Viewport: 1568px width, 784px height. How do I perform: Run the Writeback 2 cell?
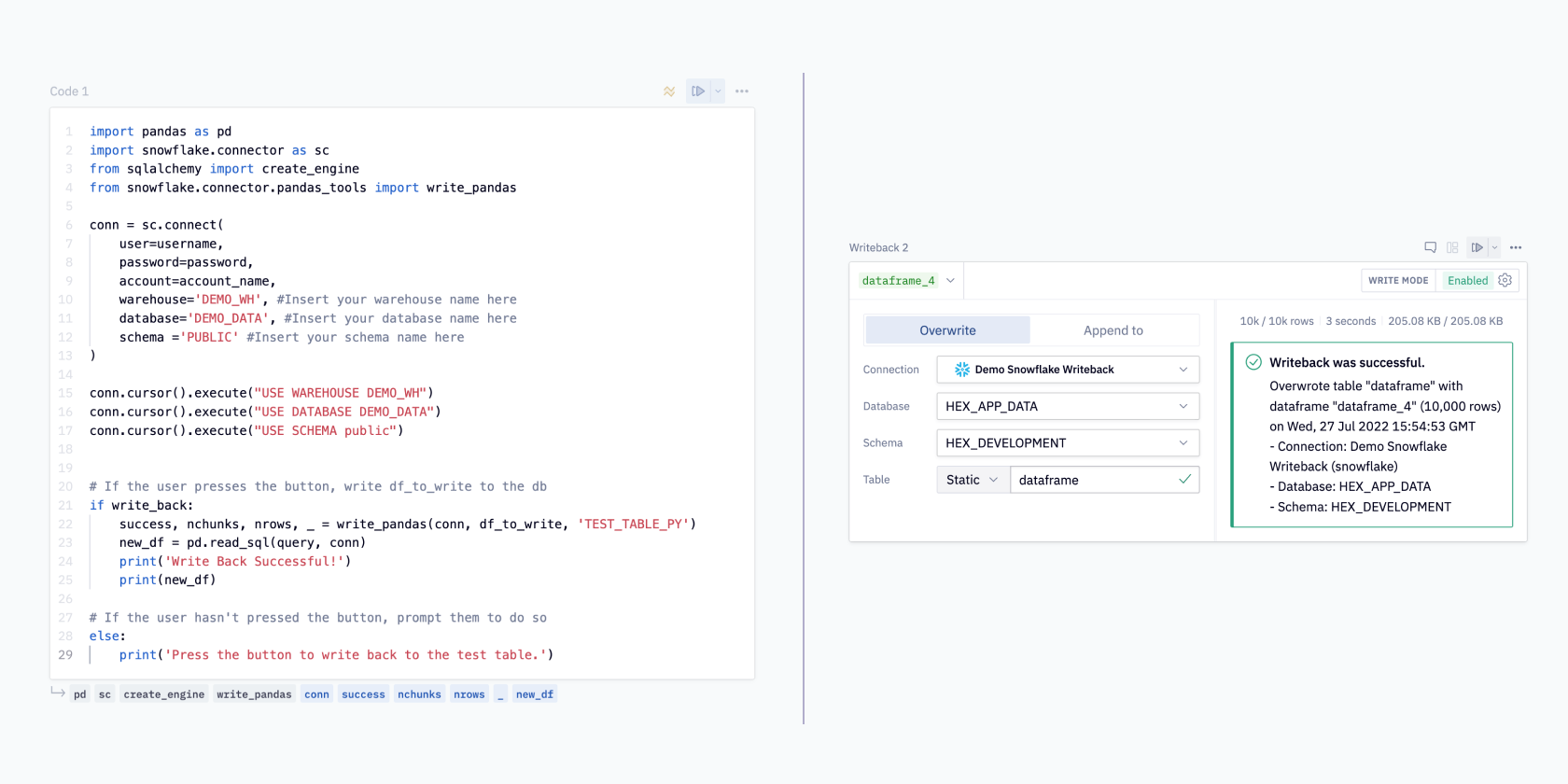pos(1477,247)
